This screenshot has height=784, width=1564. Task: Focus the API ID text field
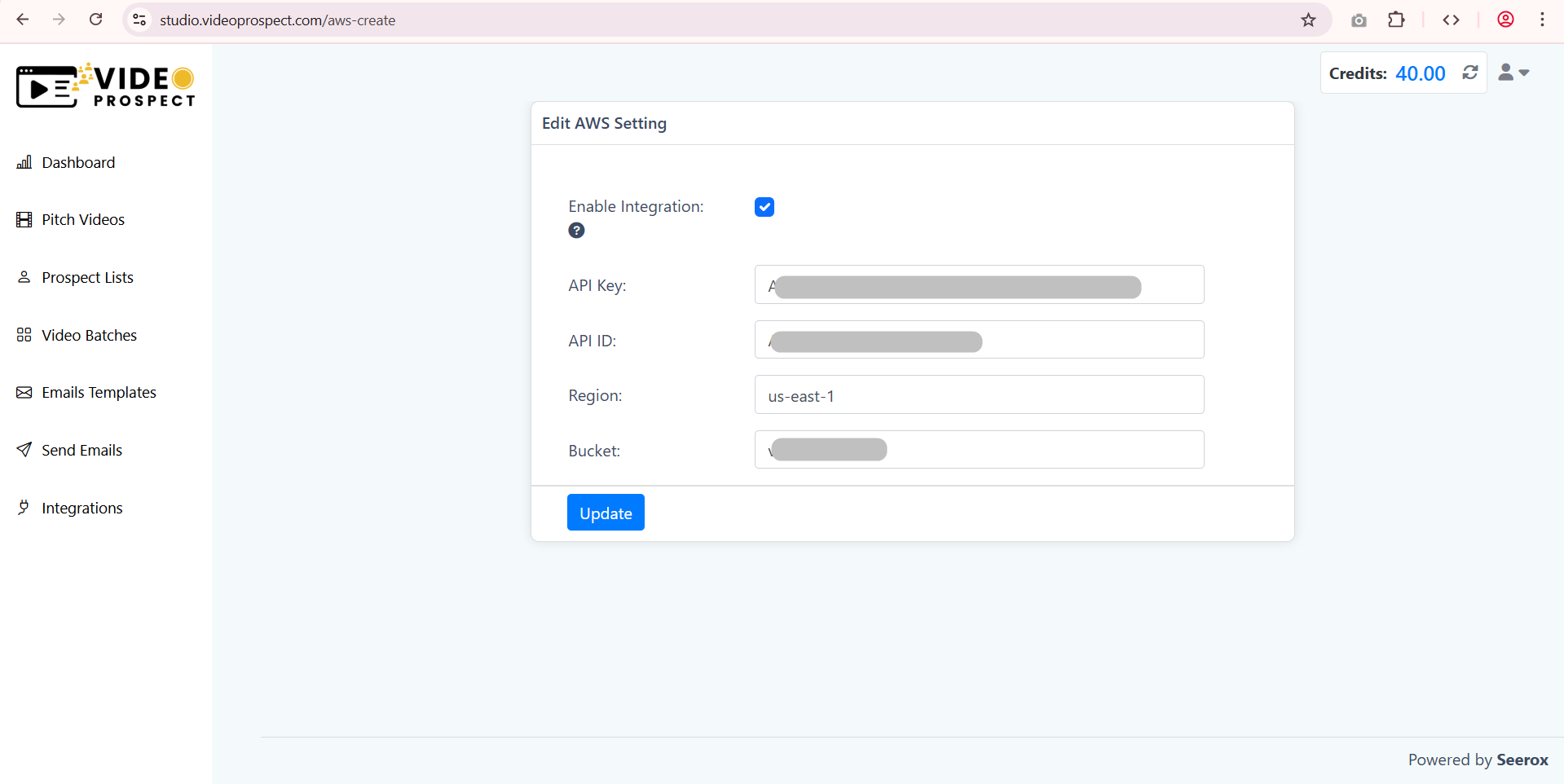click(978, 340)
